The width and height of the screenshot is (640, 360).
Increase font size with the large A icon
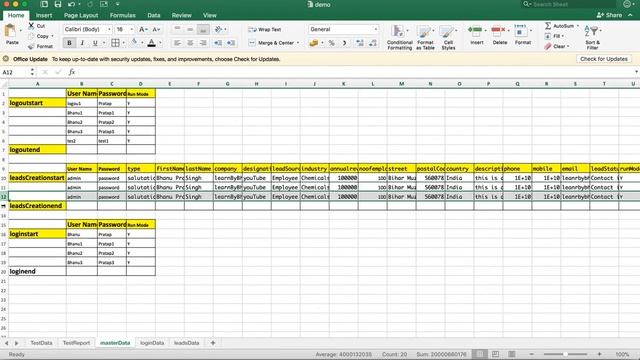[x=142, y=29]
